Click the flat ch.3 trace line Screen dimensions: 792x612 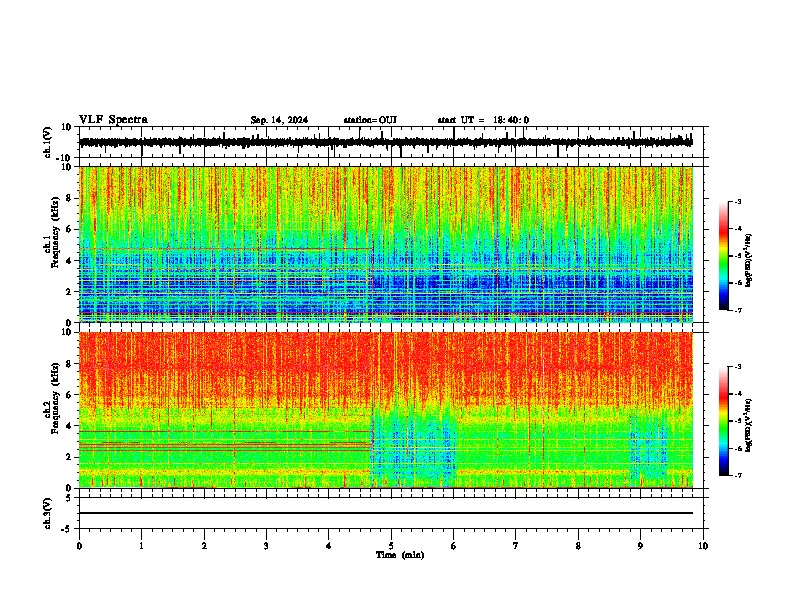(386, 513)
